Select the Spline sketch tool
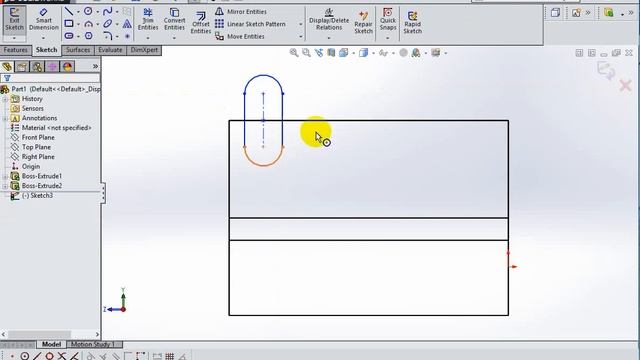This screenshot has width=640, height=360. coord(107,12)
